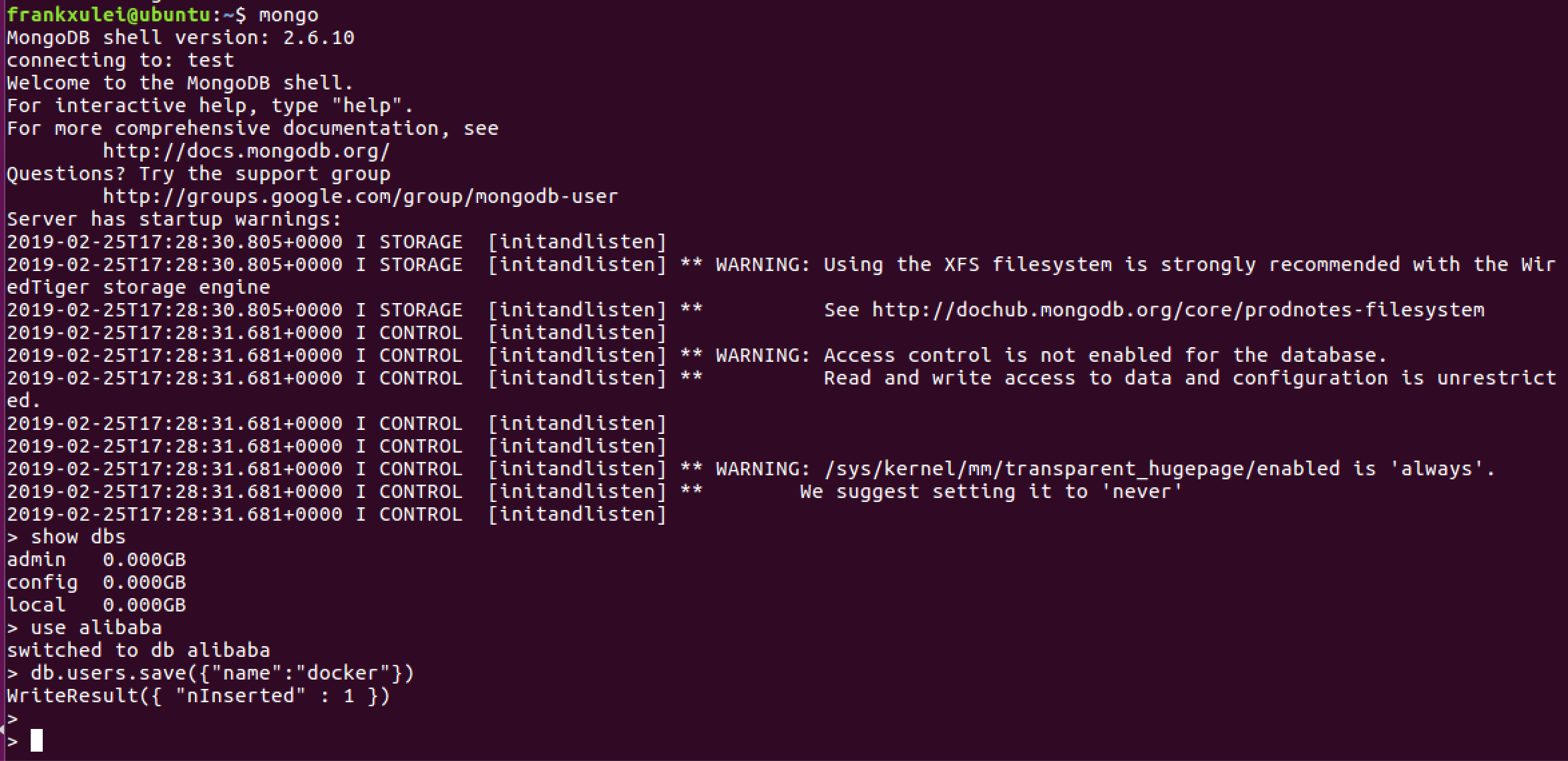Screen dimensions: 1568x761
Task: Click the blinking cursor at the last prompt
Action: click(x=37, y=740)
